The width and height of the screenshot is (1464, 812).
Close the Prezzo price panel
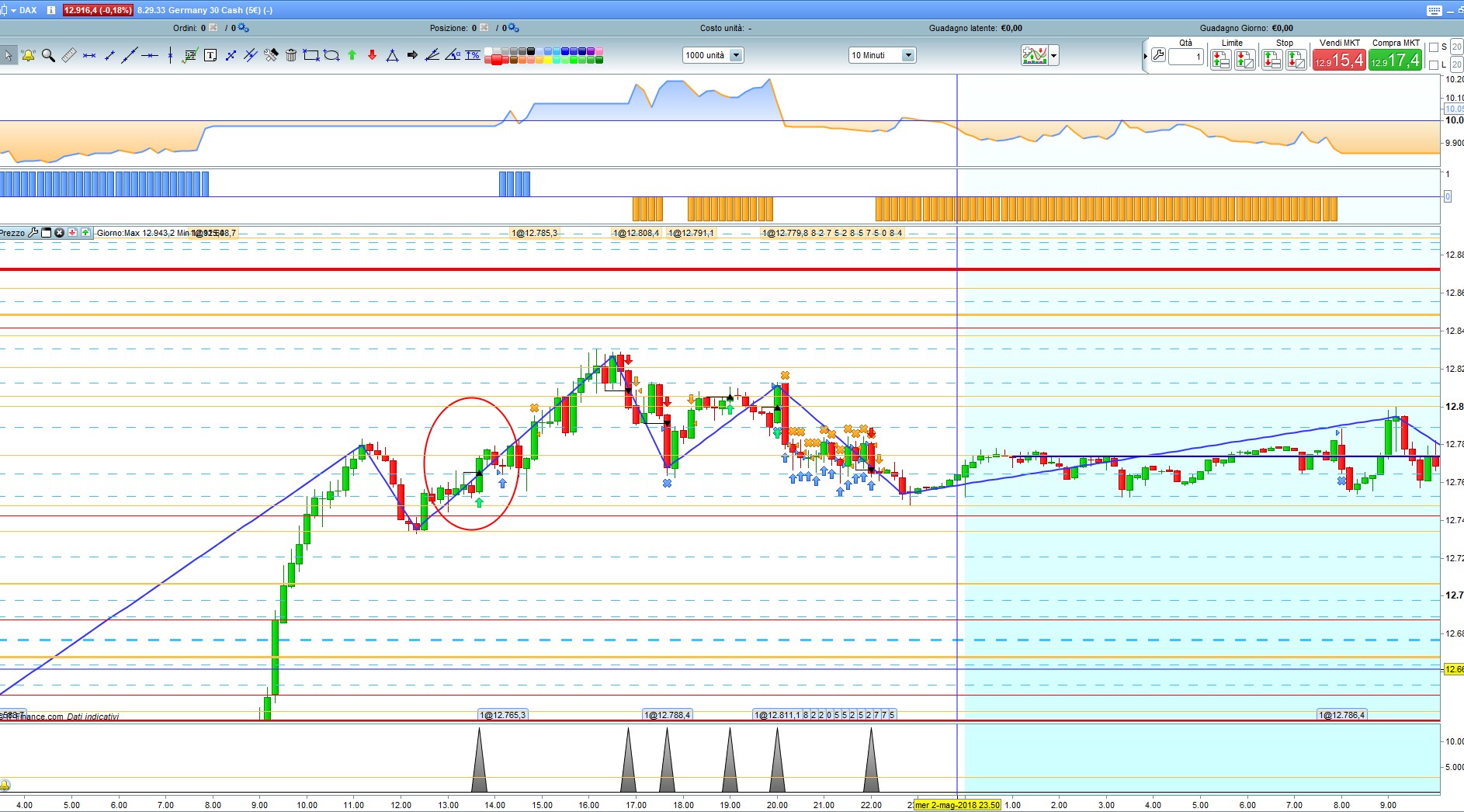tap(59, 233)
